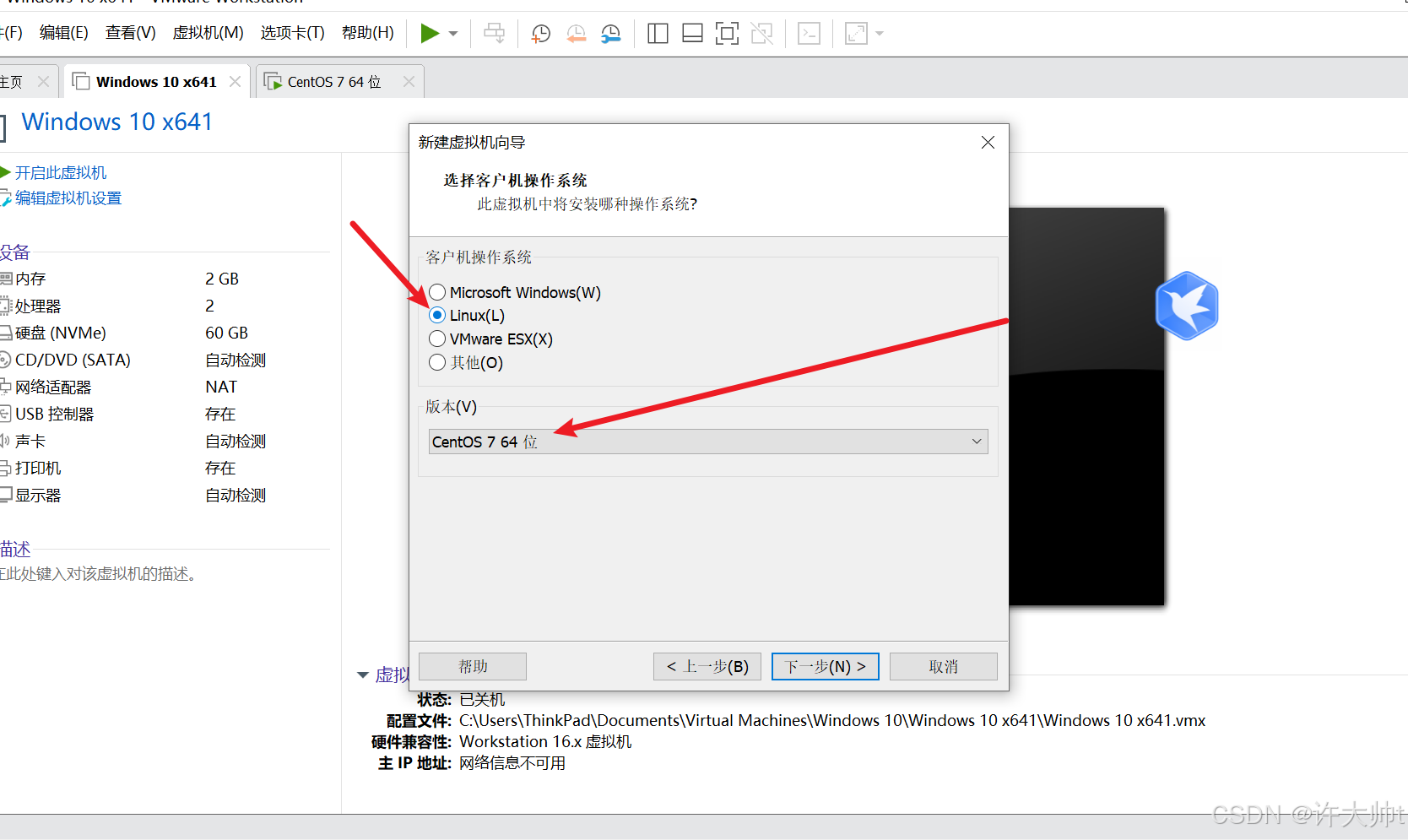This screenshot has height=840, width=1408.
Task: Click the Unity mode toolbar icon
Action: pos(761,33)
